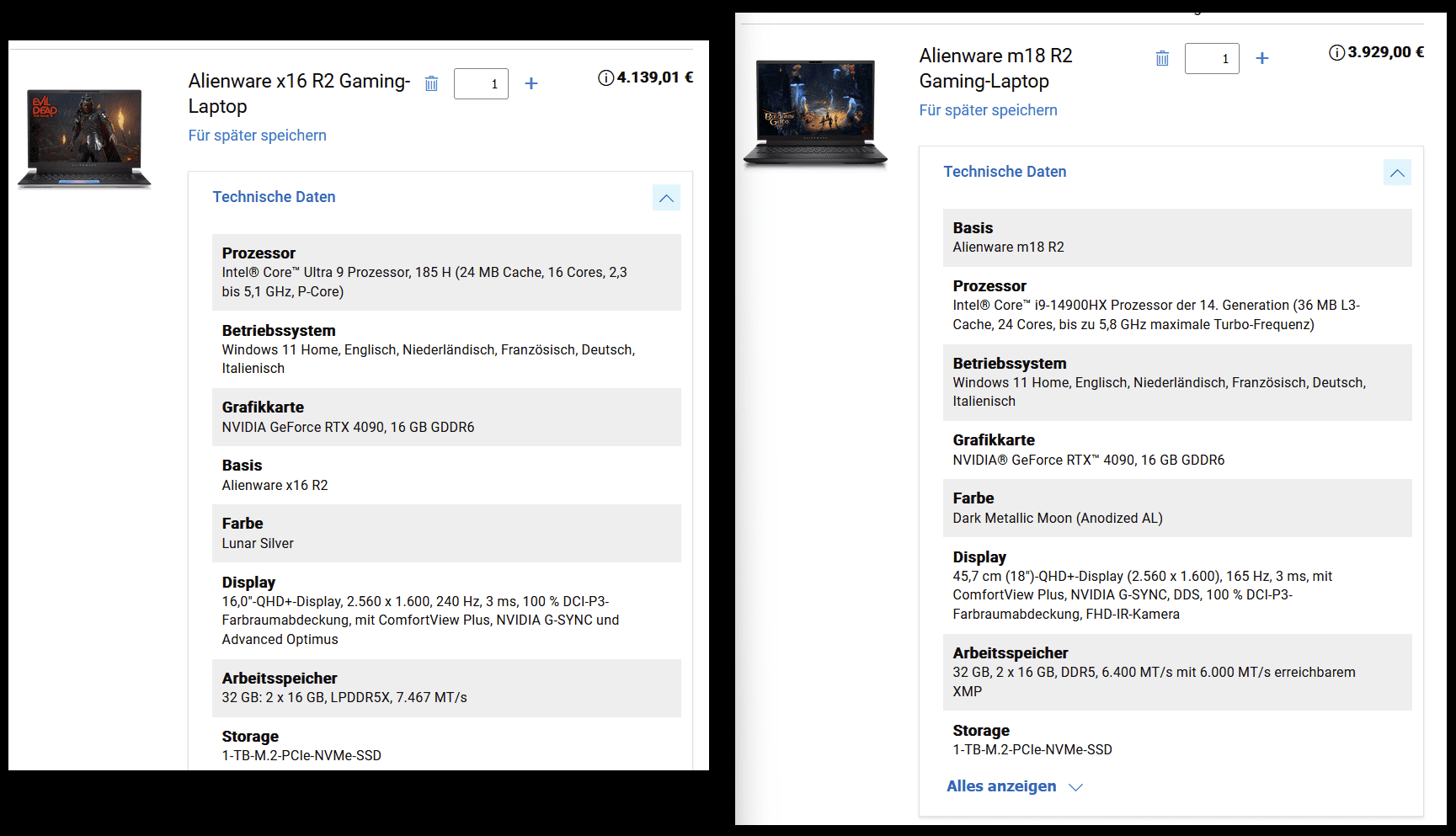The image size is (1456, 836).
Task: Click the Alienware m18 R2 quantity field
Action: 1212,58
